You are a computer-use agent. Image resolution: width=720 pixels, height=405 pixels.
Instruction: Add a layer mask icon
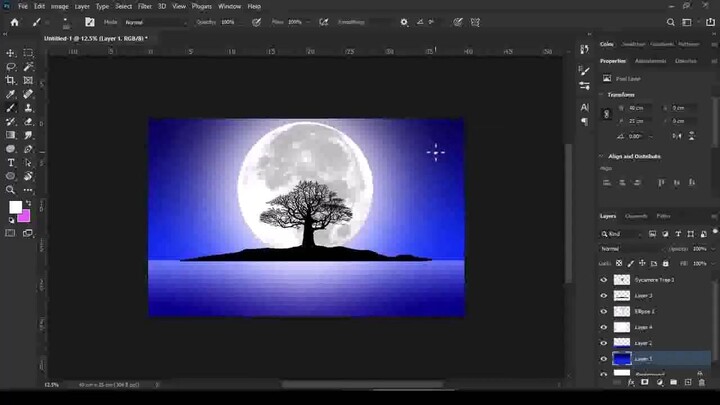click(645, 382)
